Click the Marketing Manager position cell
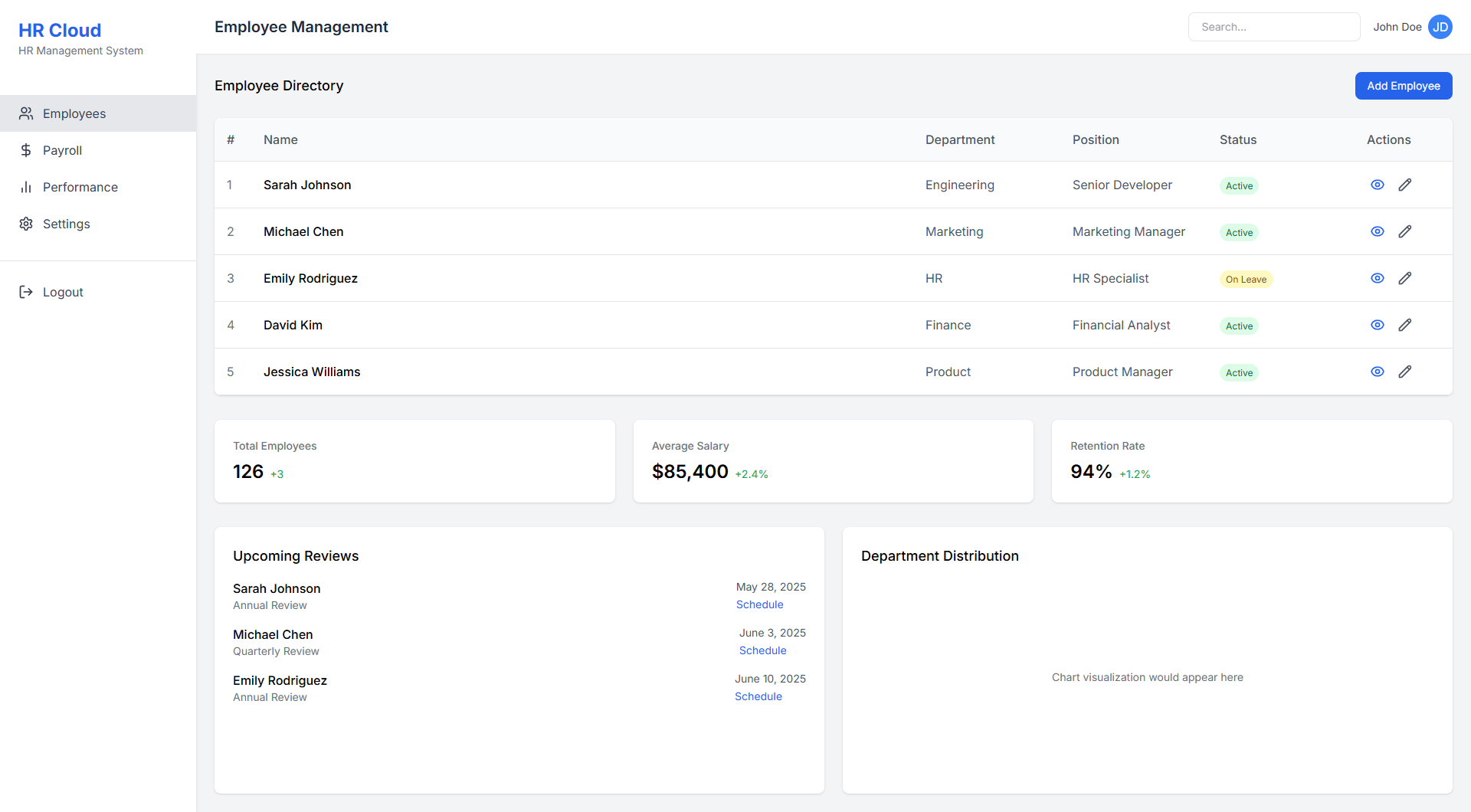The width and height of the screenshot is (1471, 812). coord(1129,231)
